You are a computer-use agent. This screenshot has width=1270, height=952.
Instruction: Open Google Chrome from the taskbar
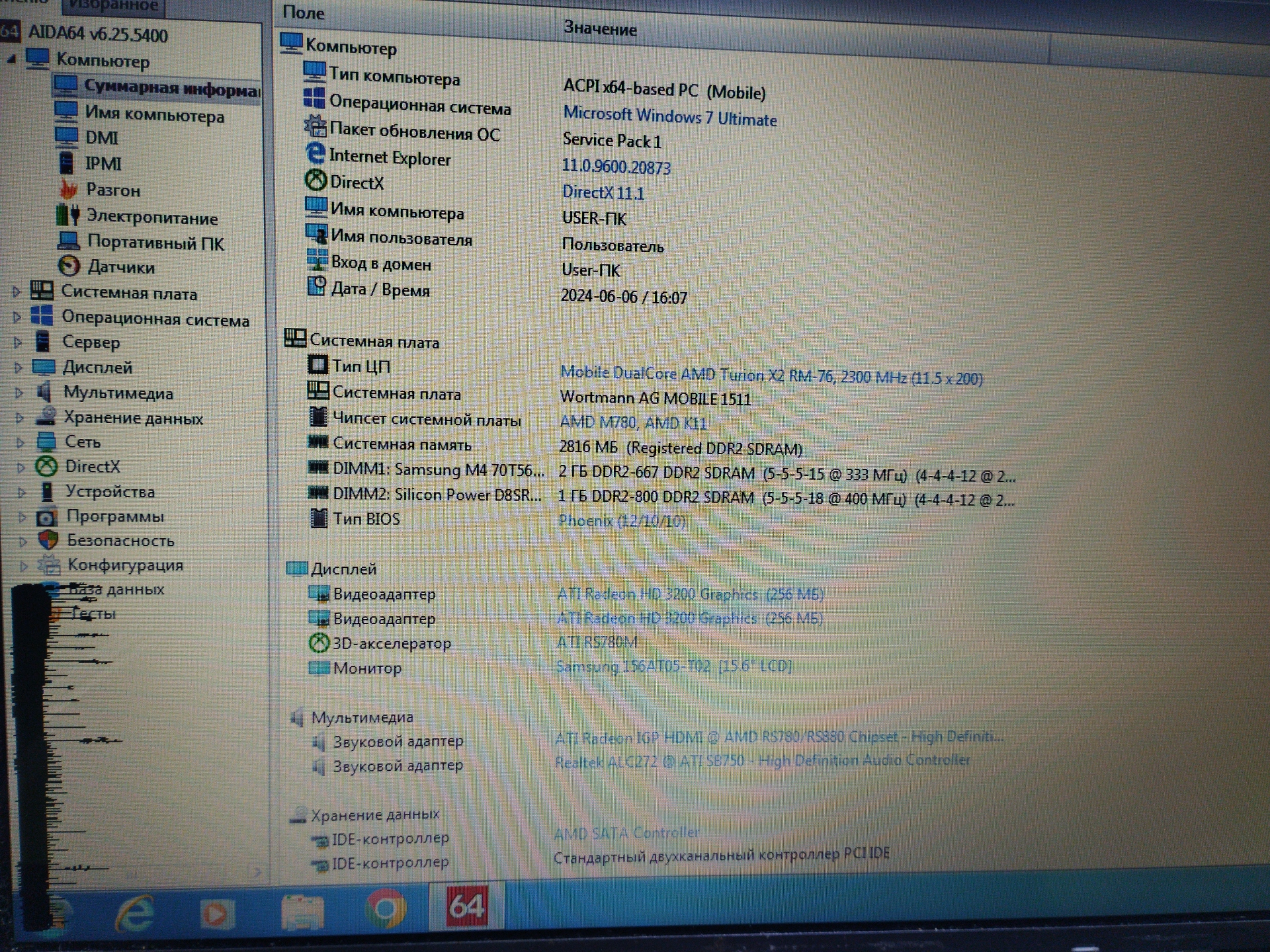(x=385, y=909)
